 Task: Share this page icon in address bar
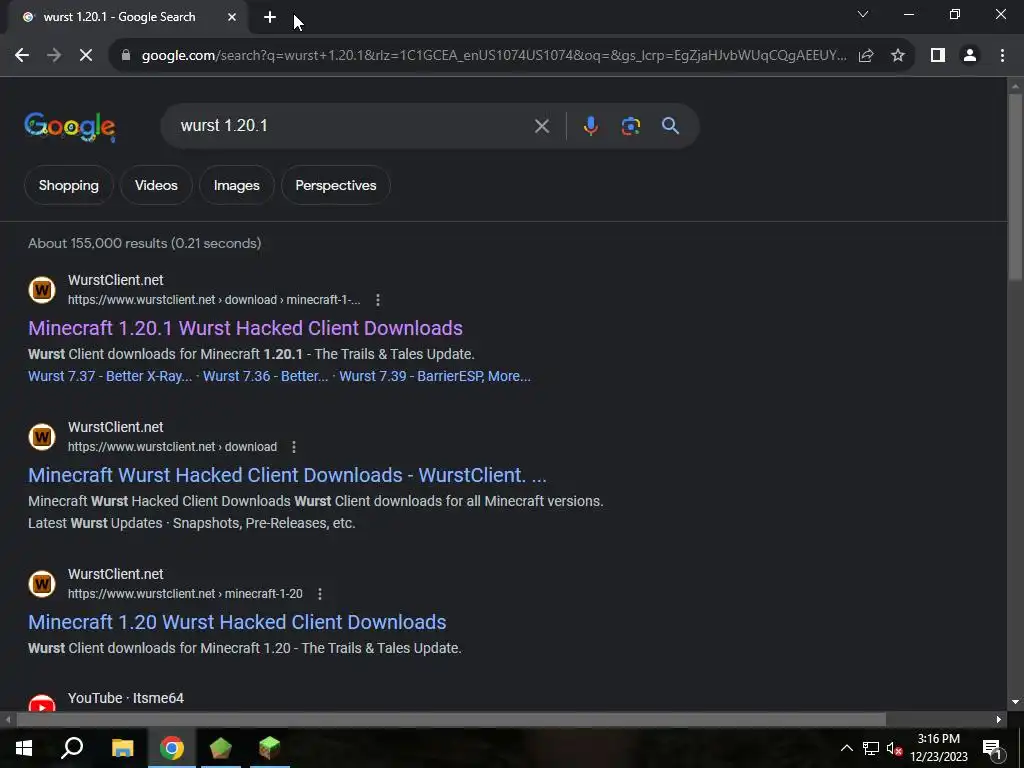(866, 56)
